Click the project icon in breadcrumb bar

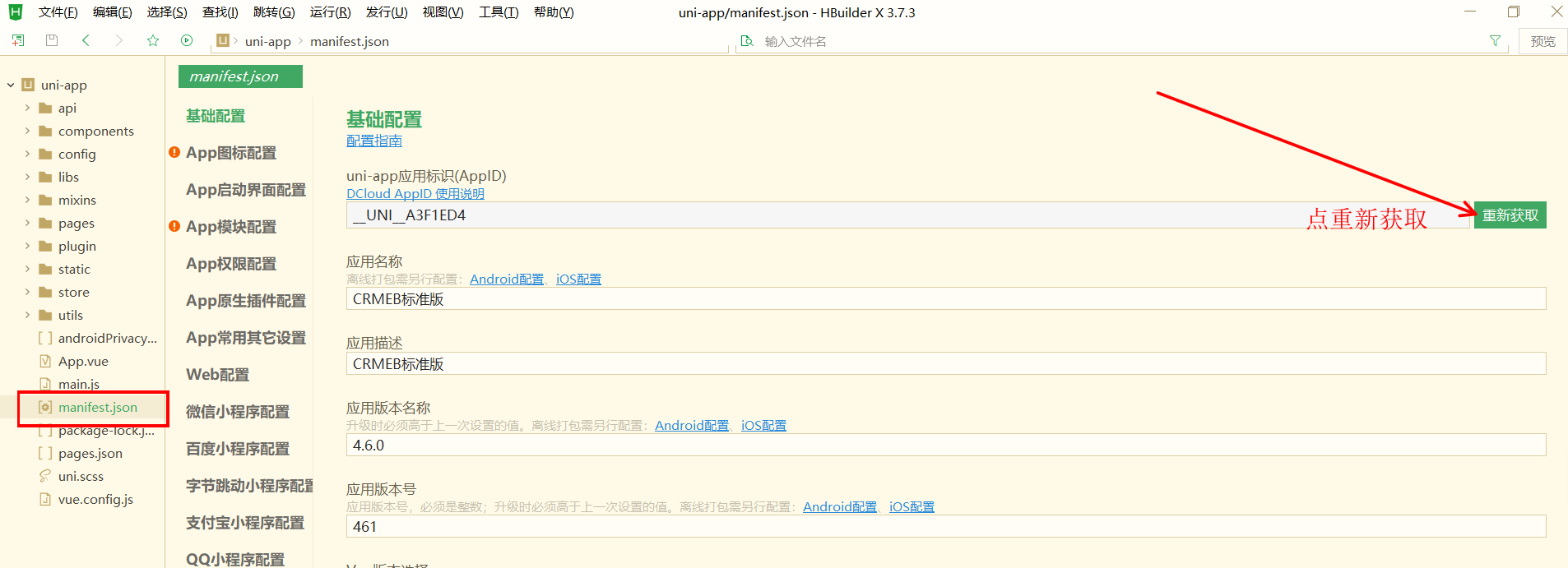point(223,40)
